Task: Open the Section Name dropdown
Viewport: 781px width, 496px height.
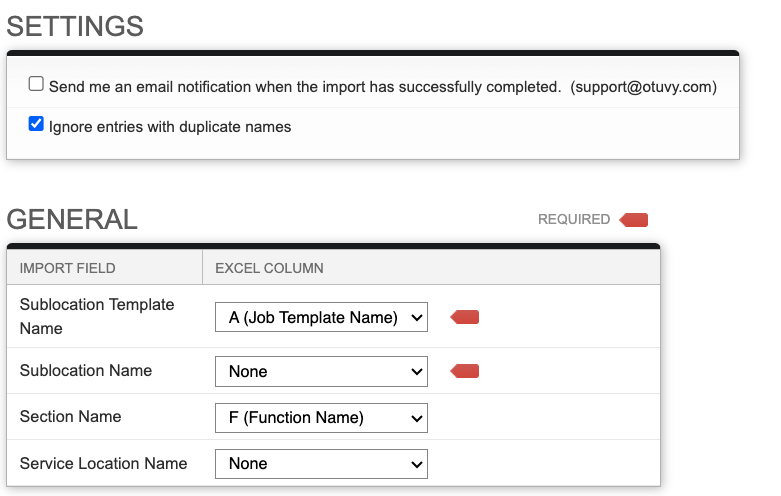Action: (321, 418)
